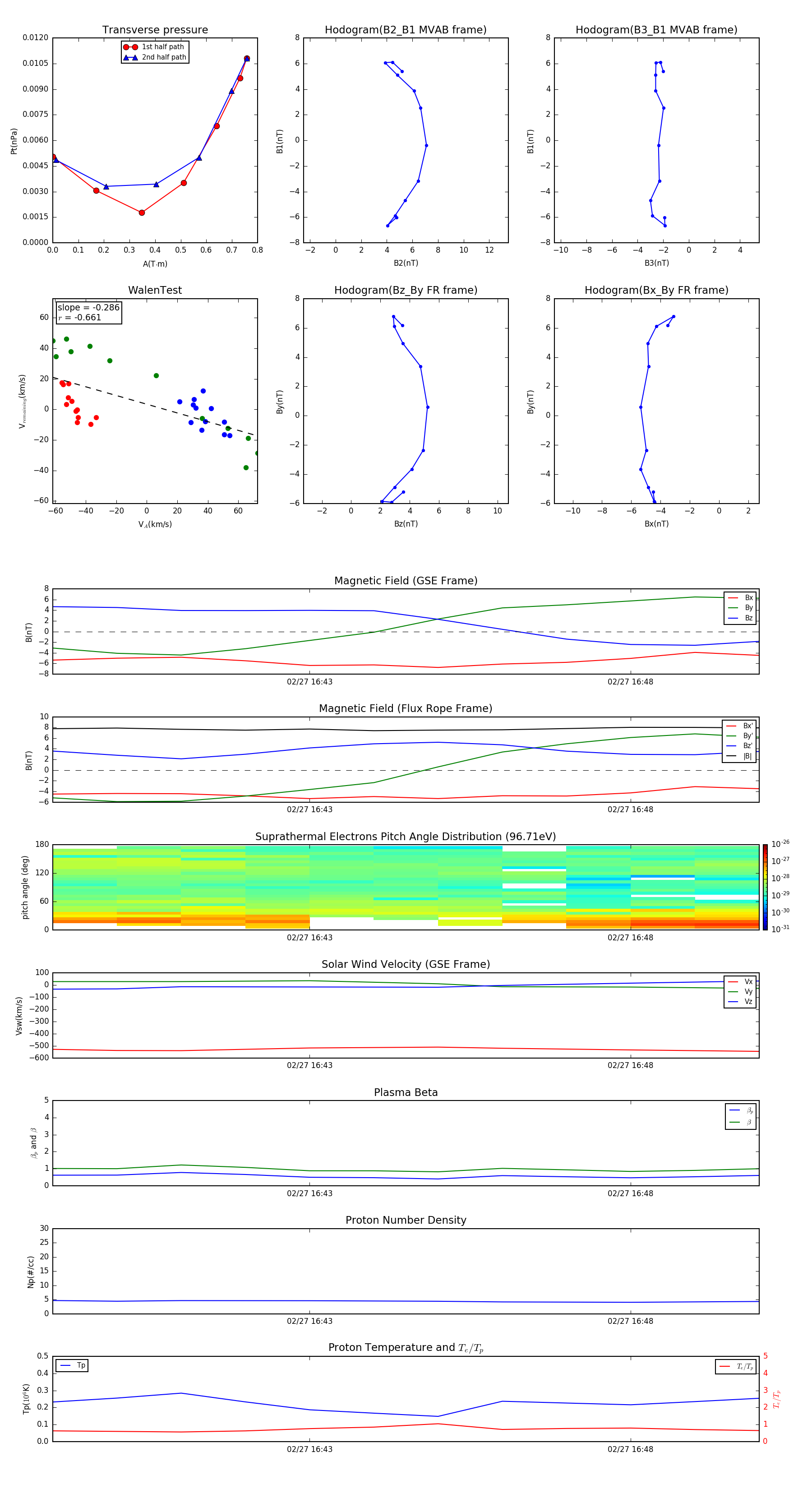Click the |B| entry in Flux Rope legend
This screenshot has width=812, height=1489.
pyautogui.click(x=739, y=756)
